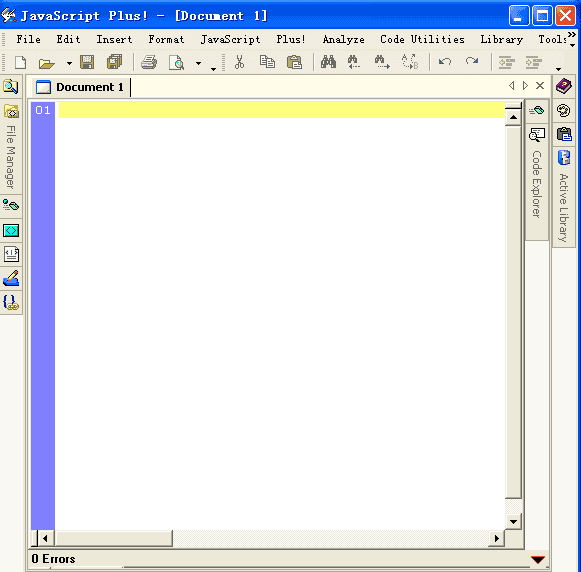Click the teal code brackets sidebar icon
Image resolution: width=581 pixels, height=572 pixels.
click(11, 230)
